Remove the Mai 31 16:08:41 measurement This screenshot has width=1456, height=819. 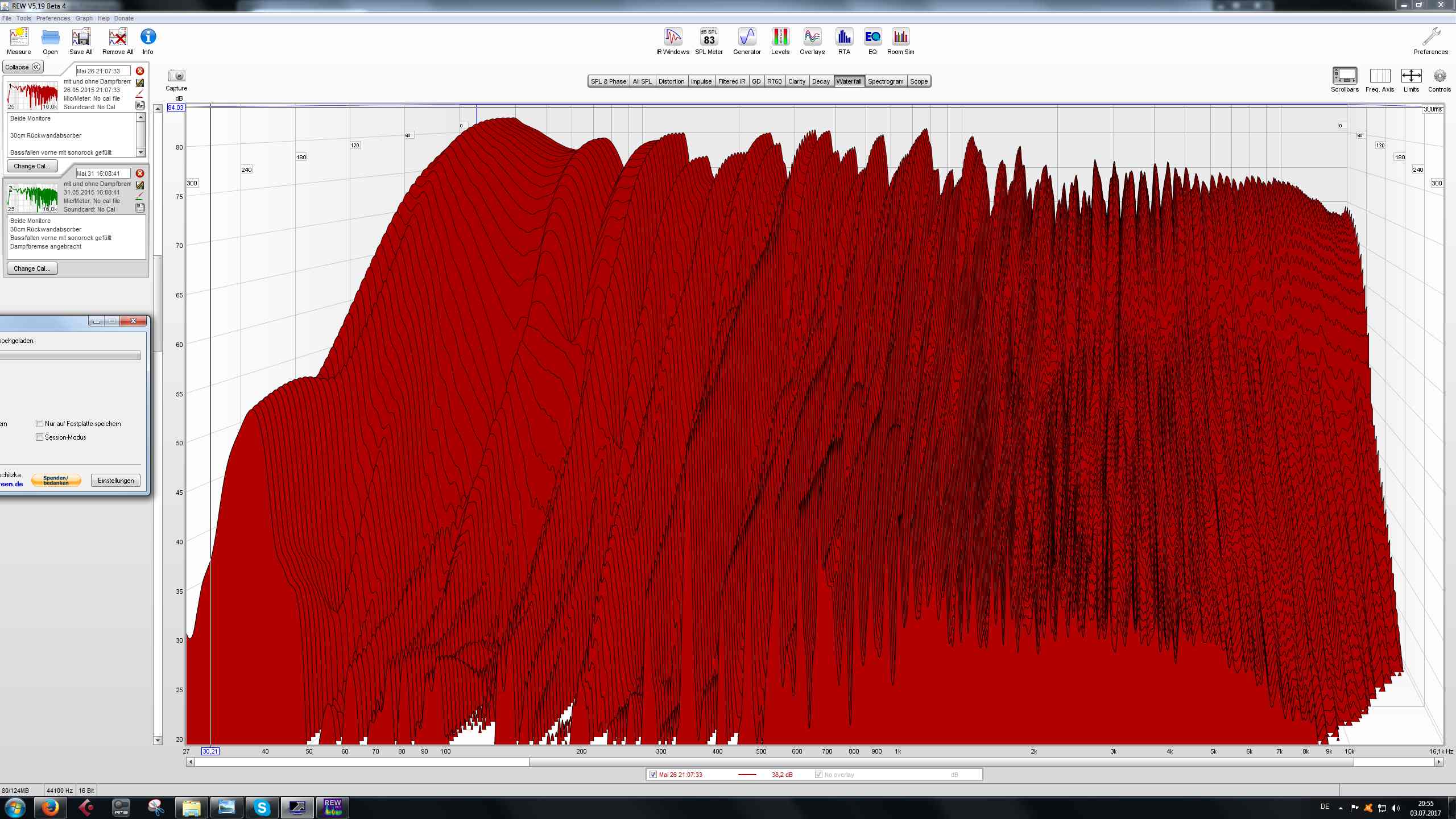(x=140, y=173)
